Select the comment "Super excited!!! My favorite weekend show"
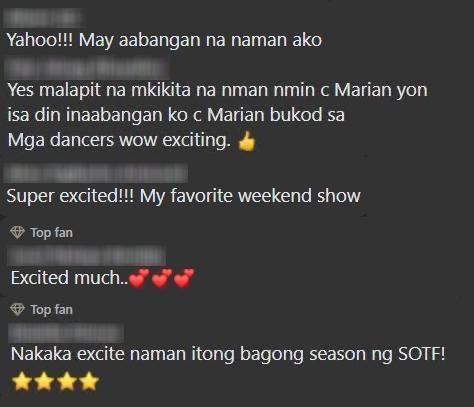Image resolution: width=474 pixels, height=407 pixels. pos(184,196)
